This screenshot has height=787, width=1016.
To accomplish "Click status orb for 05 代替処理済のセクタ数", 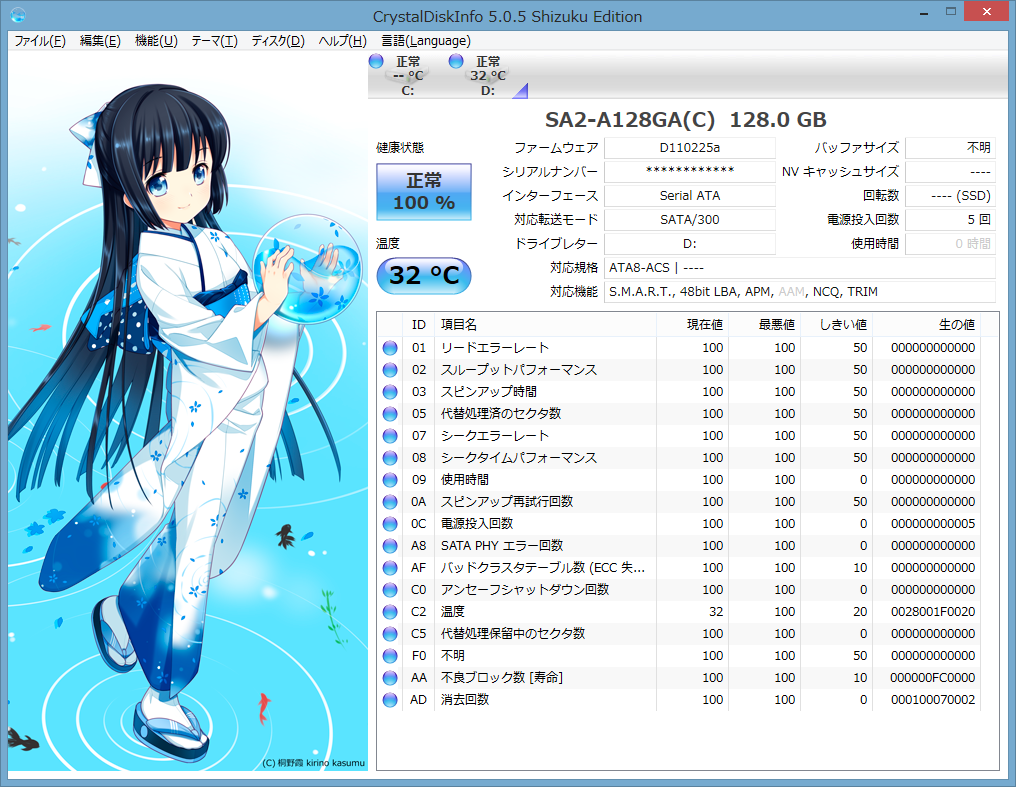I will (x=390, y=414).
